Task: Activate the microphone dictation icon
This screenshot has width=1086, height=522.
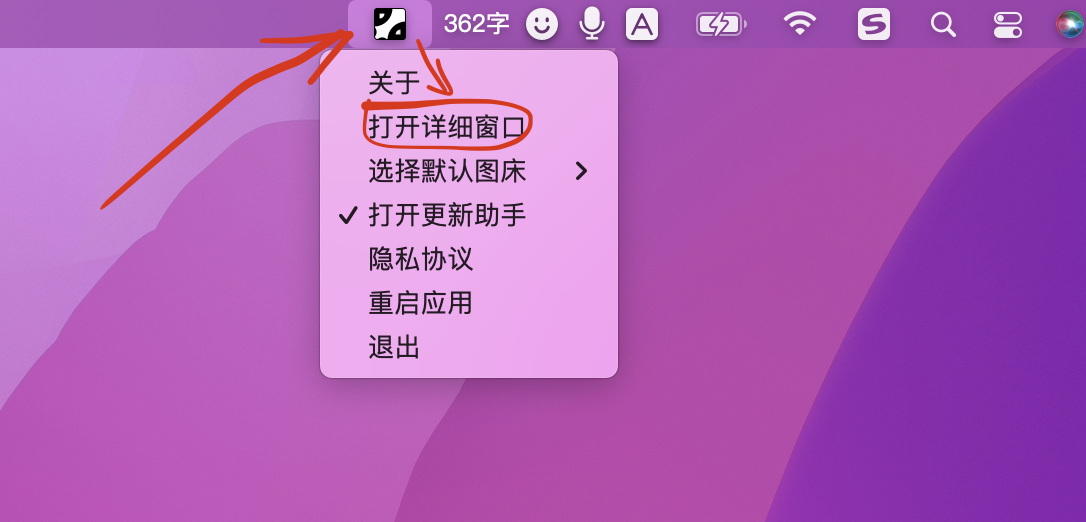Action: [591, 24]
